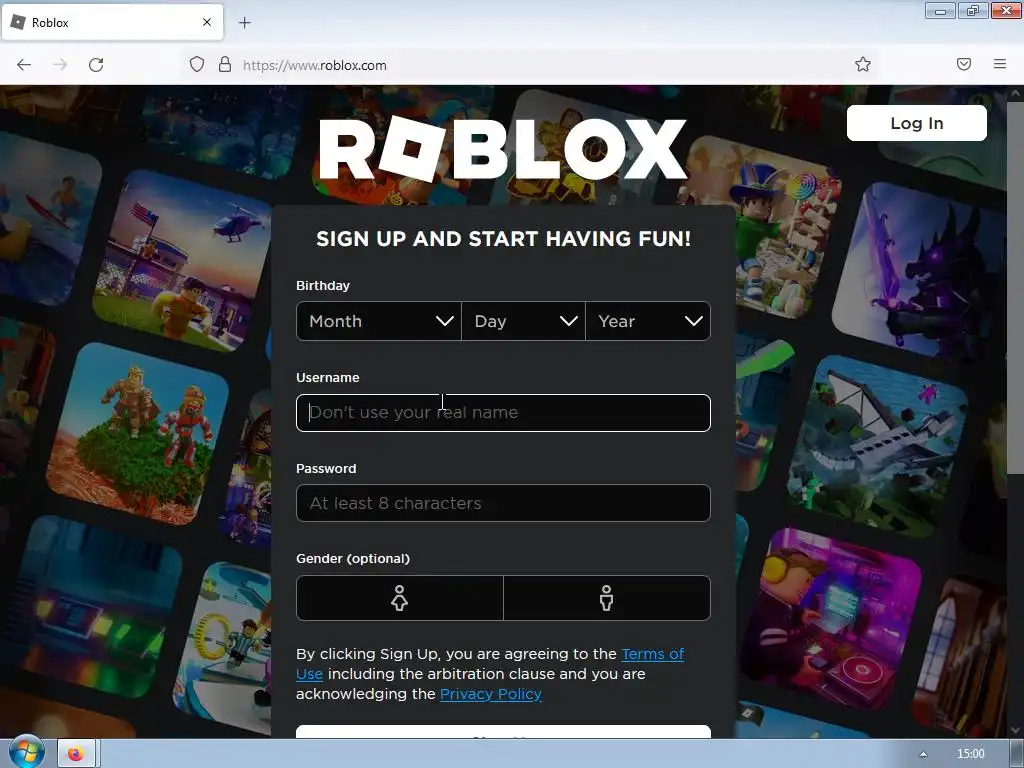Minimize the browser window
This screenshot has height=768, width=1024.
940,10
